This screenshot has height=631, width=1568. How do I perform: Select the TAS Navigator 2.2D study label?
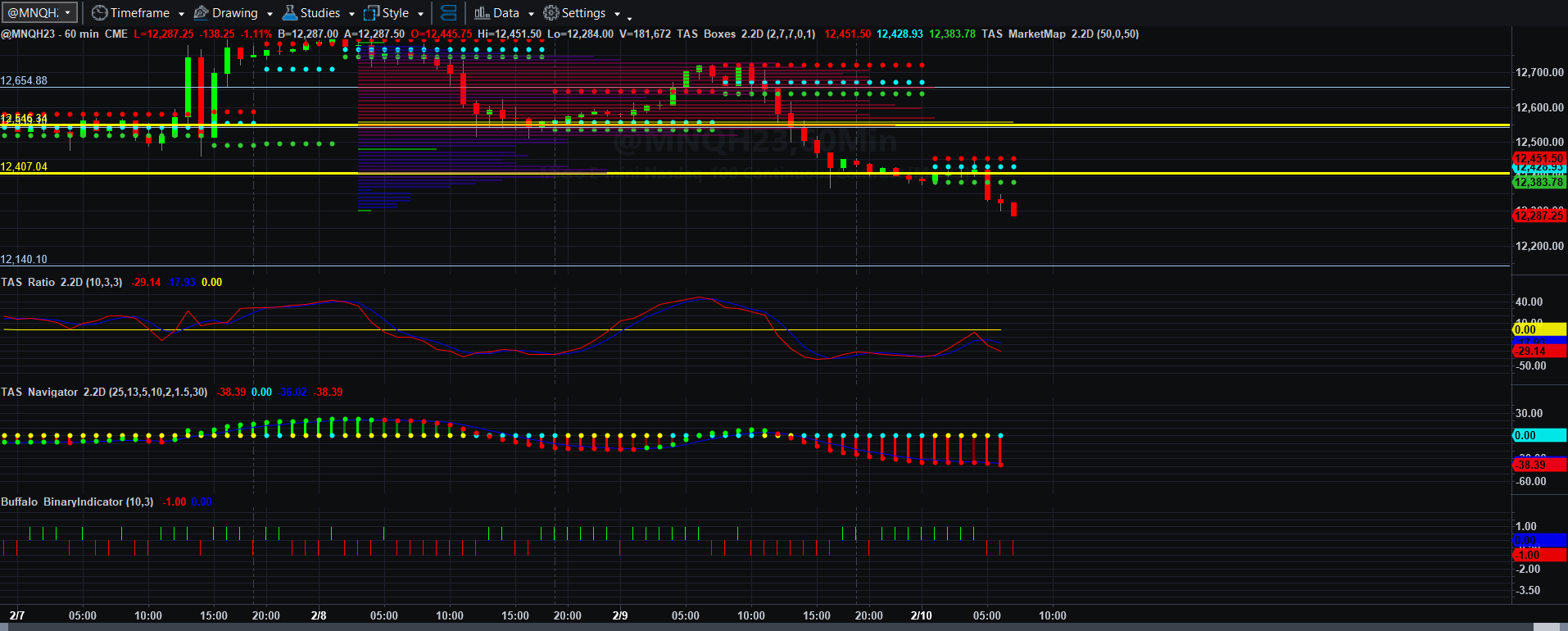[x=104, y=392]
